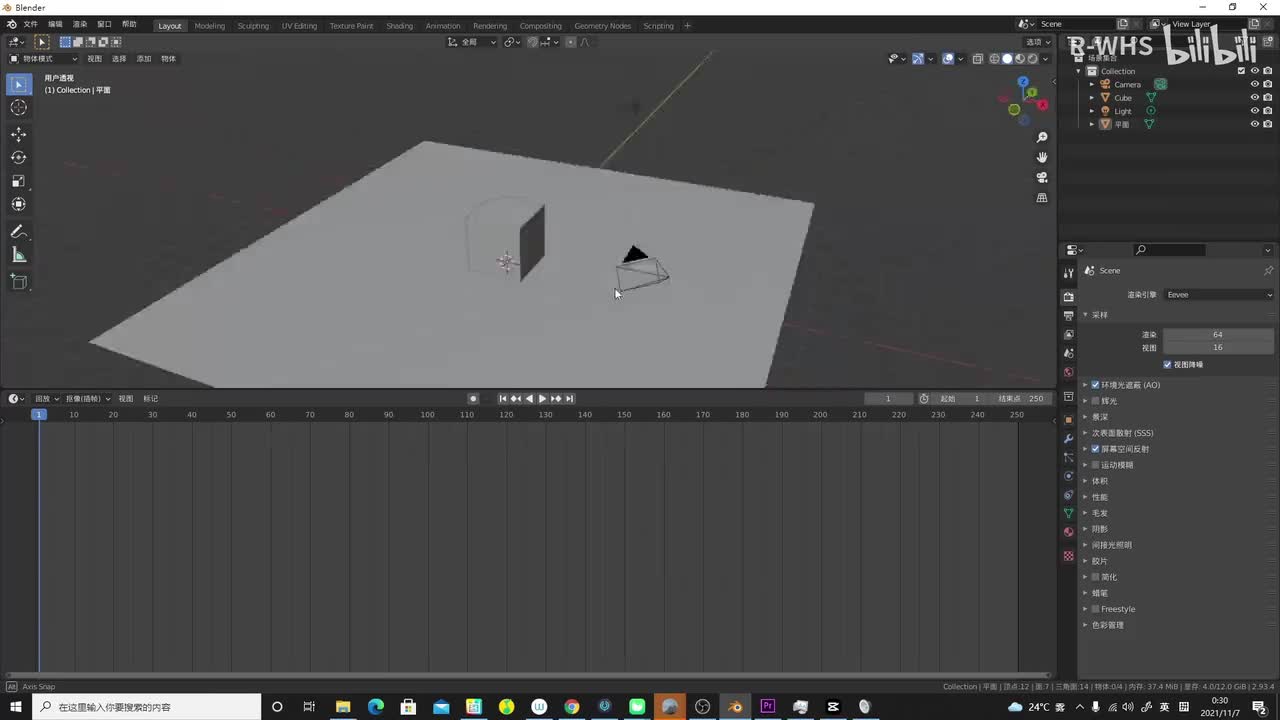Click the 视图 viewport samples field showing 16
1280x720 pixels.
tap(1218, 348)
